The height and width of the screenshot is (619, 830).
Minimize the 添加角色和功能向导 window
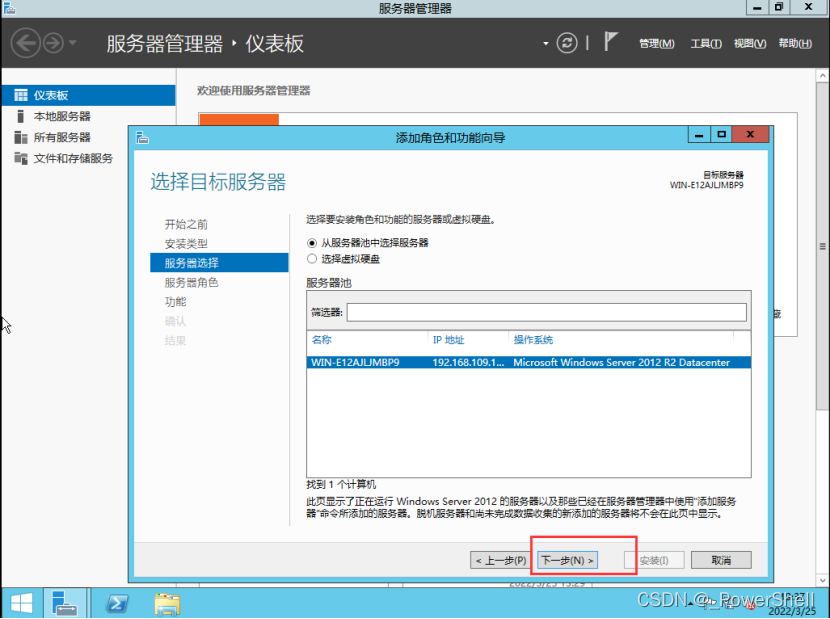click(699, 135)
